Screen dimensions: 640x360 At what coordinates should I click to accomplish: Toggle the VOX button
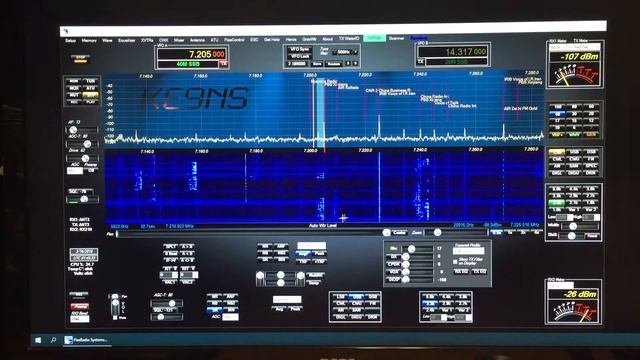[393, 272]
